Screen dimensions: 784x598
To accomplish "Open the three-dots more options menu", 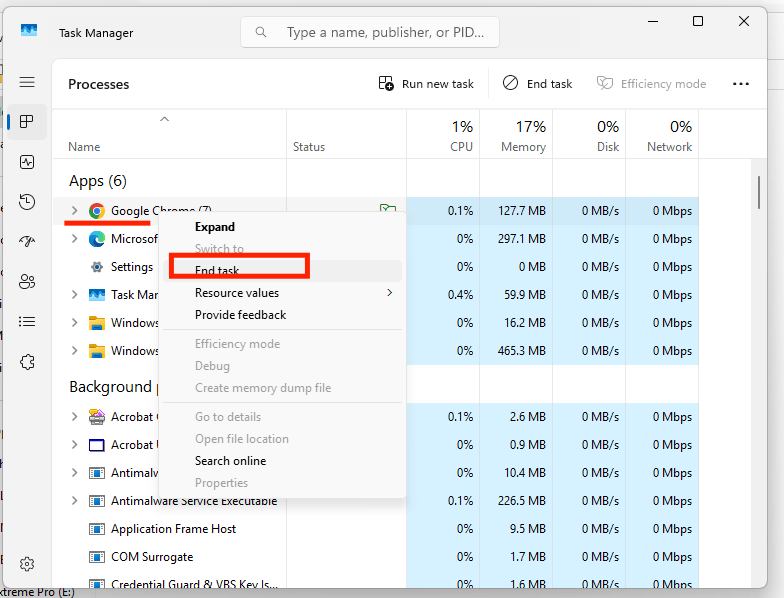I will [740, 84].
